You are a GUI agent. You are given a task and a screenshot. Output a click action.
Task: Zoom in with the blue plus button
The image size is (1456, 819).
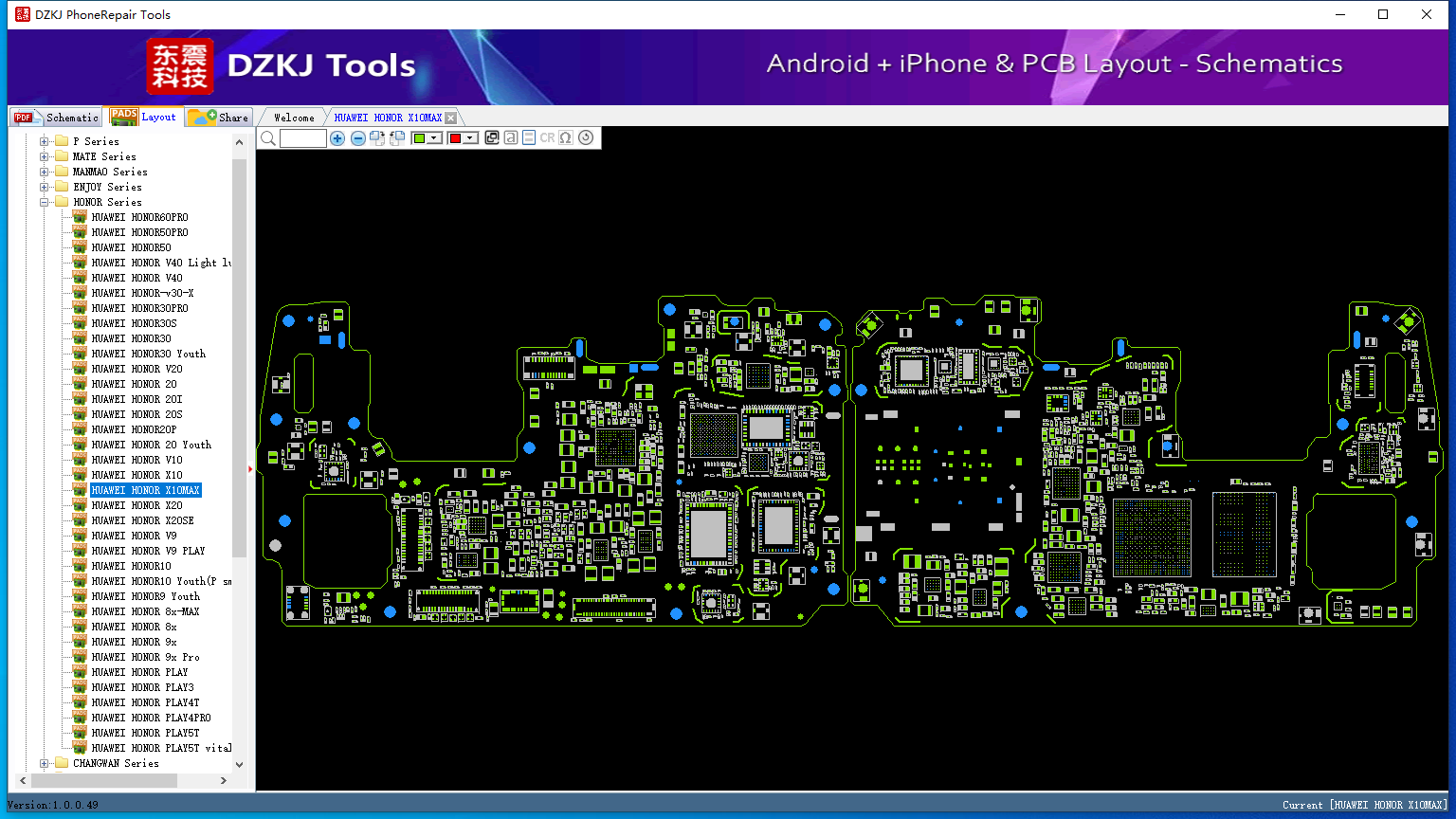pos(337,138)
